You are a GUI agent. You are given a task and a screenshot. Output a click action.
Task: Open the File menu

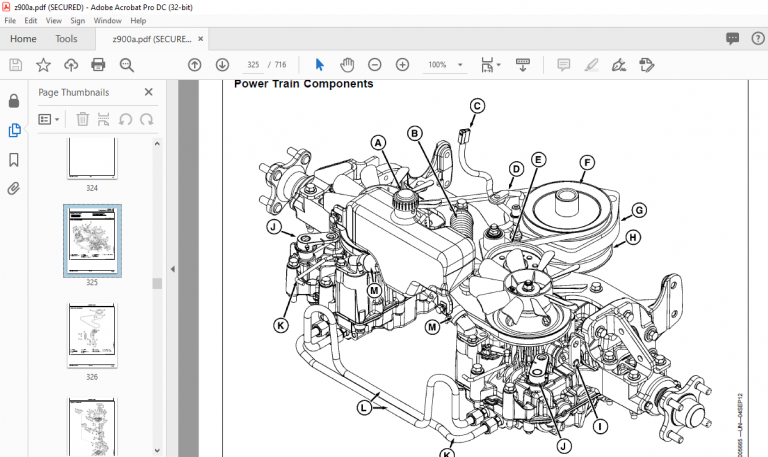10,21
